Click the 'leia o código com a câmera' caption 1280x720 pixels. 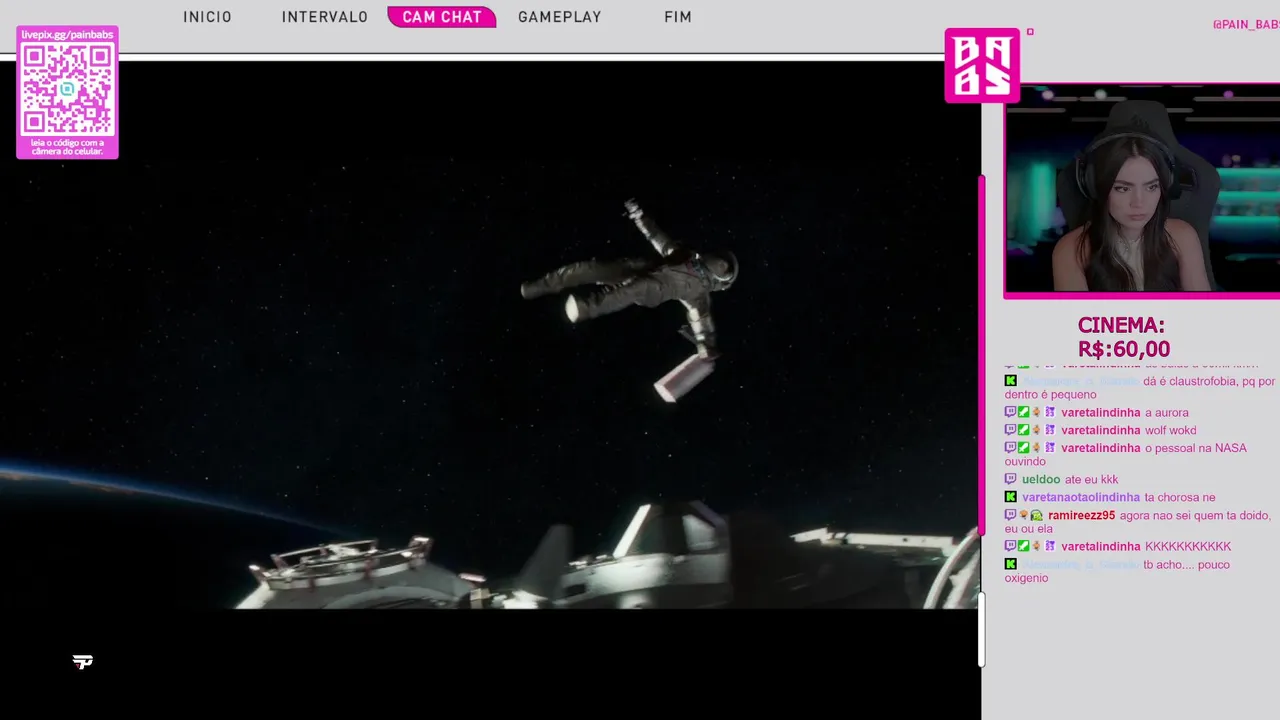(x=67, y=147)
